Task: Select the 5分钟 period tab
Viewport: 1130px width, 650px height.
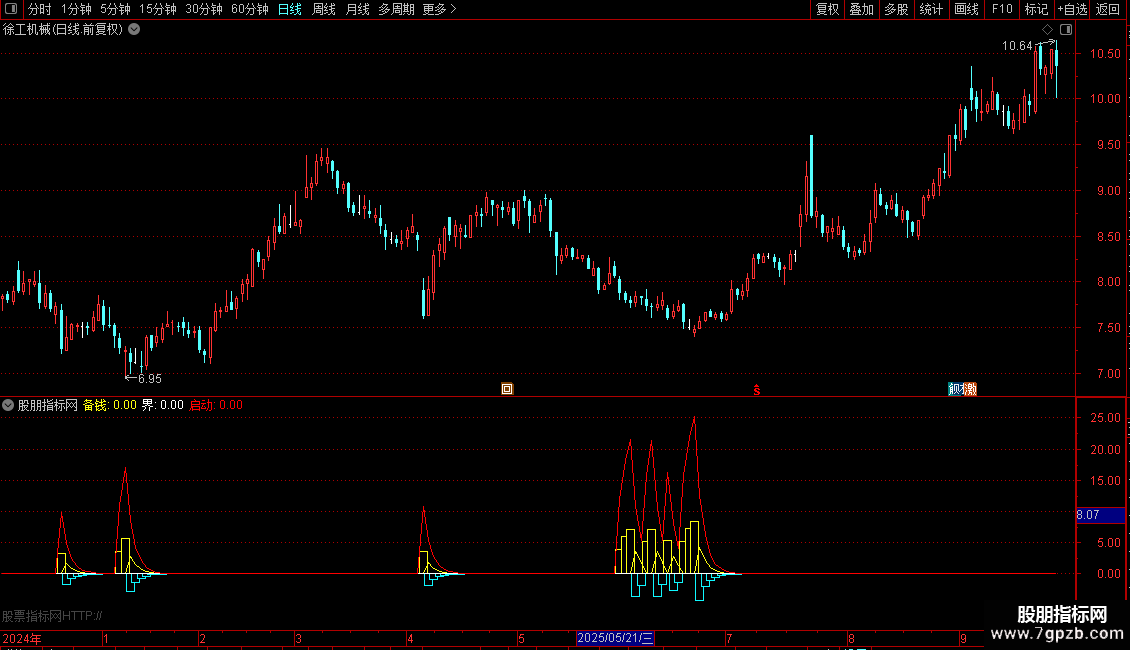Action: point(115,9)
